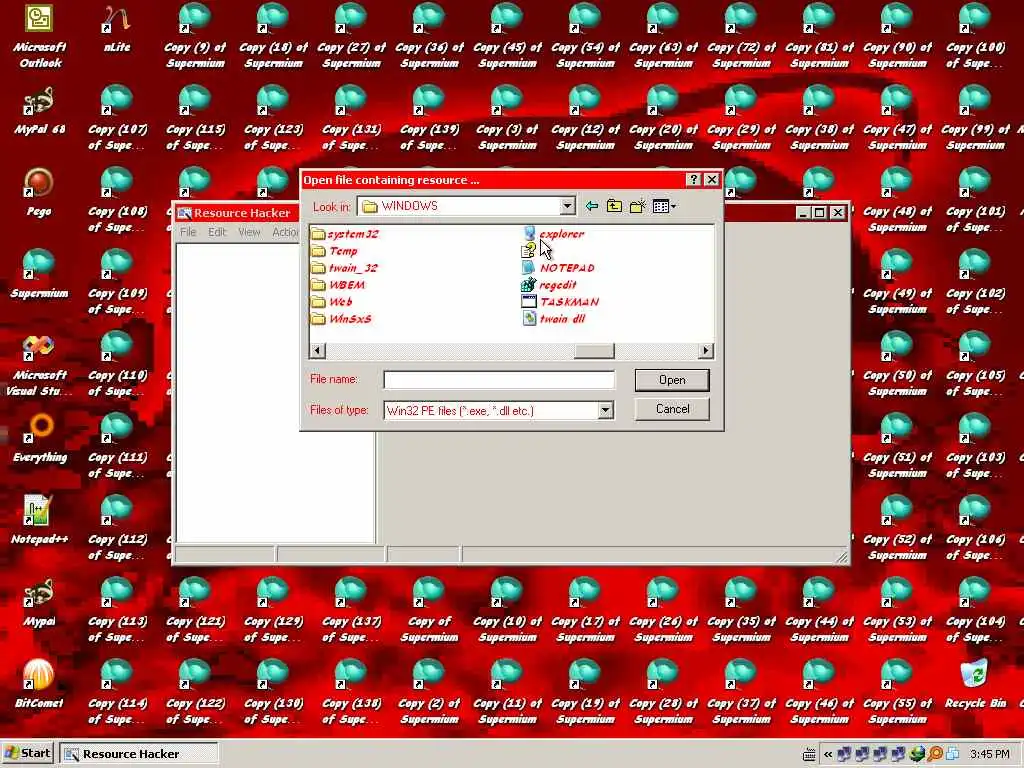Viewport: 1024px width, 768px height.
Task: Click the orange magnifier tray icon
Action: click(935, 754)
